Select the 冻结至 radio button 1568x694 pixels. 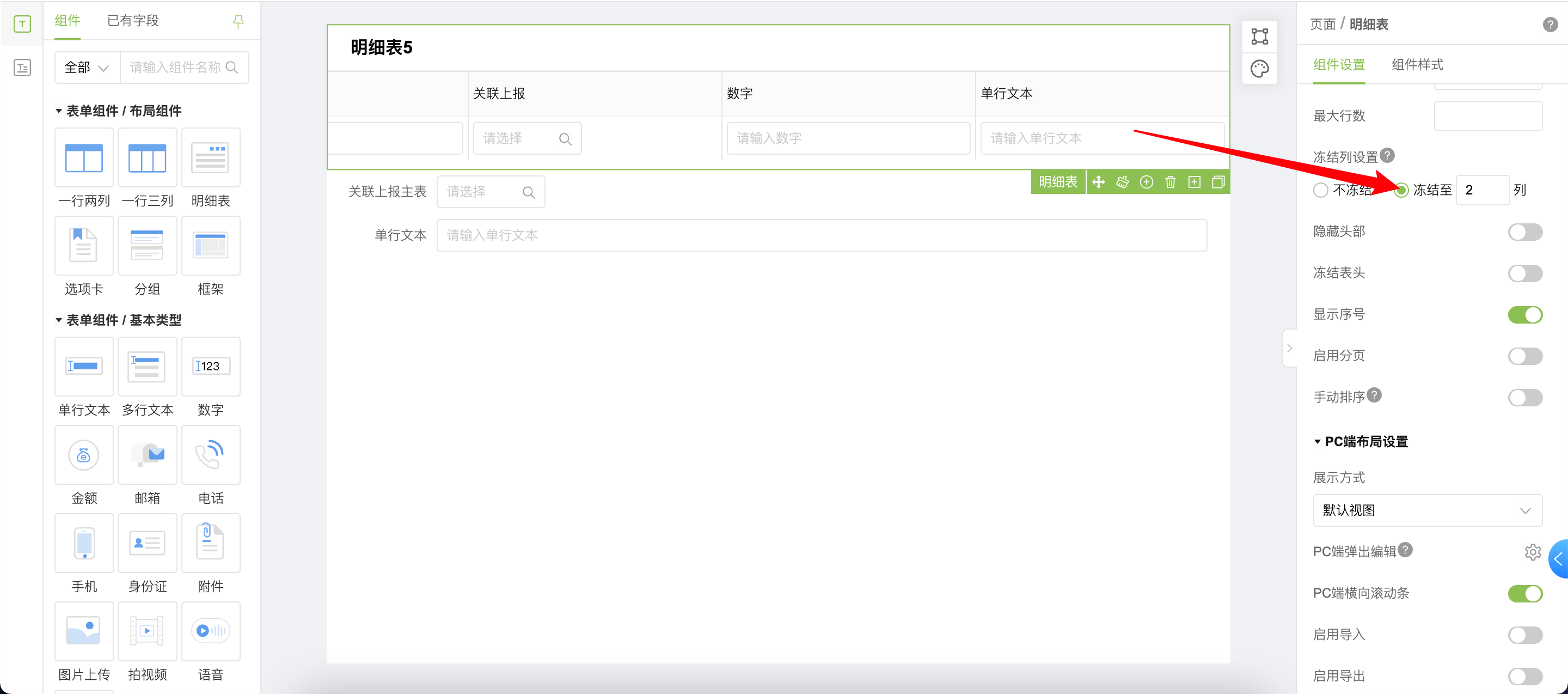click(1401, 190)
